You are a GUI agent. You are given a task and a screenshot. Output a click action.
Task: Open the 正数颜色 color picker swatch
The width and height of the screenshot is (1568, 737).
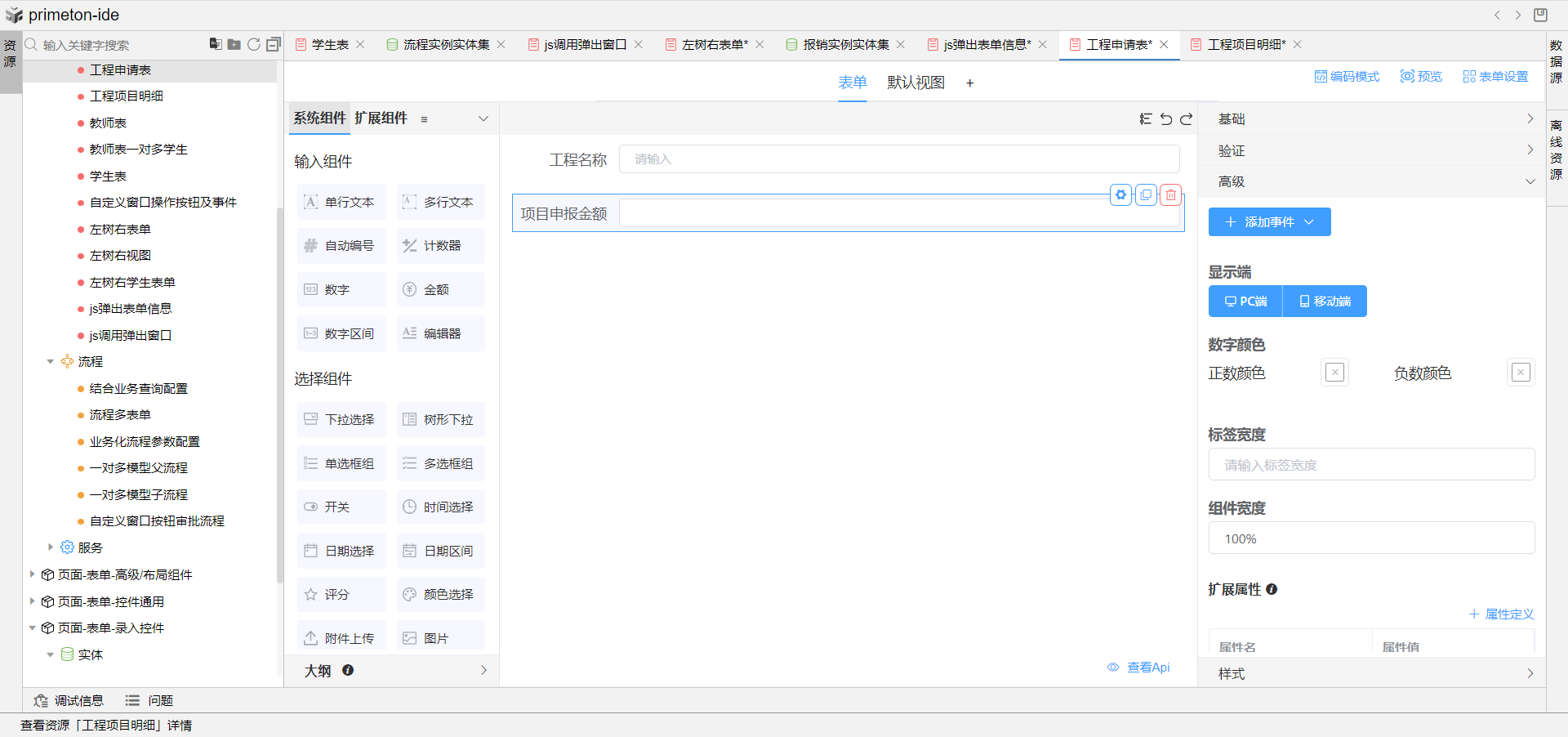(1335, 373)
